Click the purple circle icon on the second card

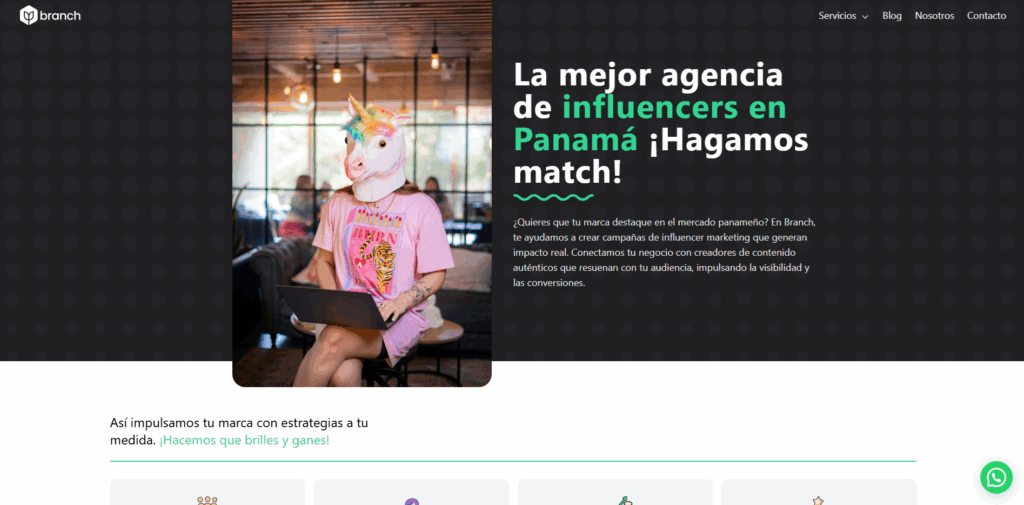[411, 501]
